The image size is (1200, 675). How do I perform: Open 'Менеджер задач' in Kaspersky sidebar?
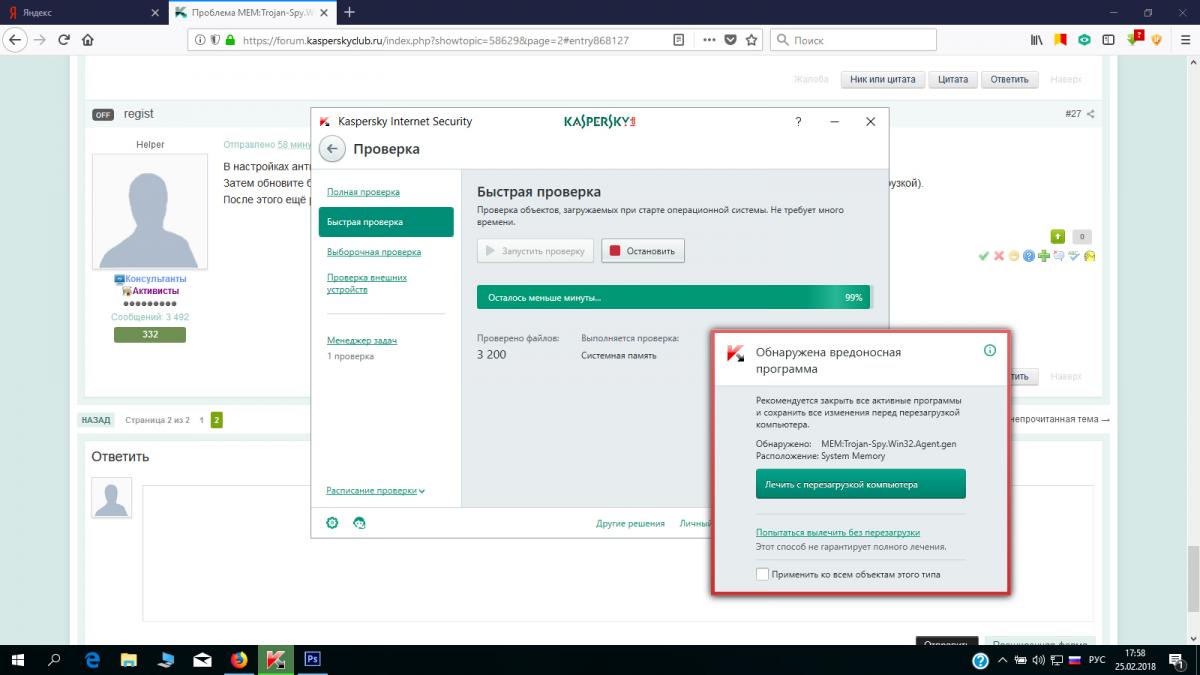362,341
